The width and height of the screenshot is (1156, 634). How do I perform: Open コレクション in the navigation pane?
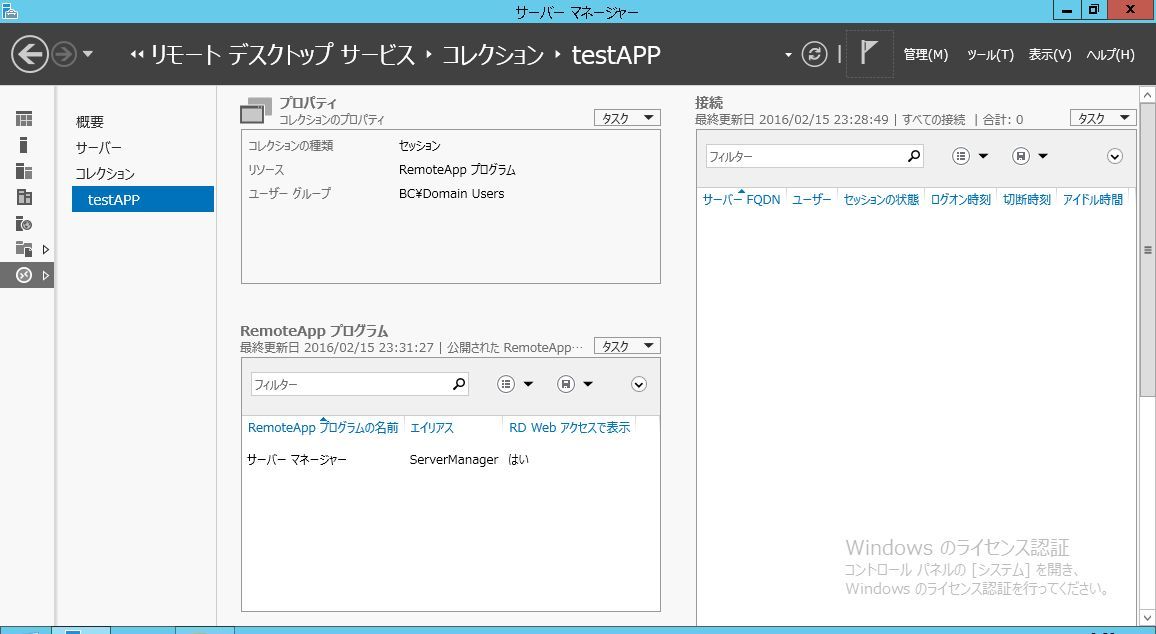point(105,173)
